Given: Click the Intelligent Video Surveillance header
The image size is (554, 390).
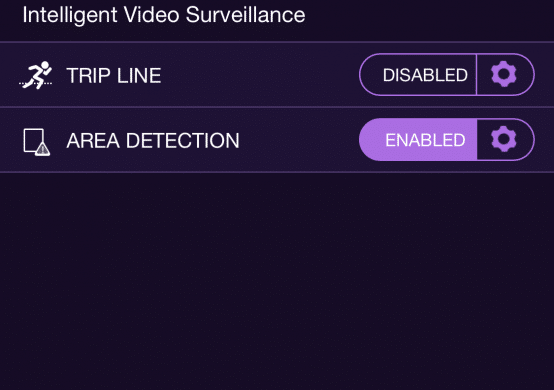Looking at the screenshot, I should 164,15.
